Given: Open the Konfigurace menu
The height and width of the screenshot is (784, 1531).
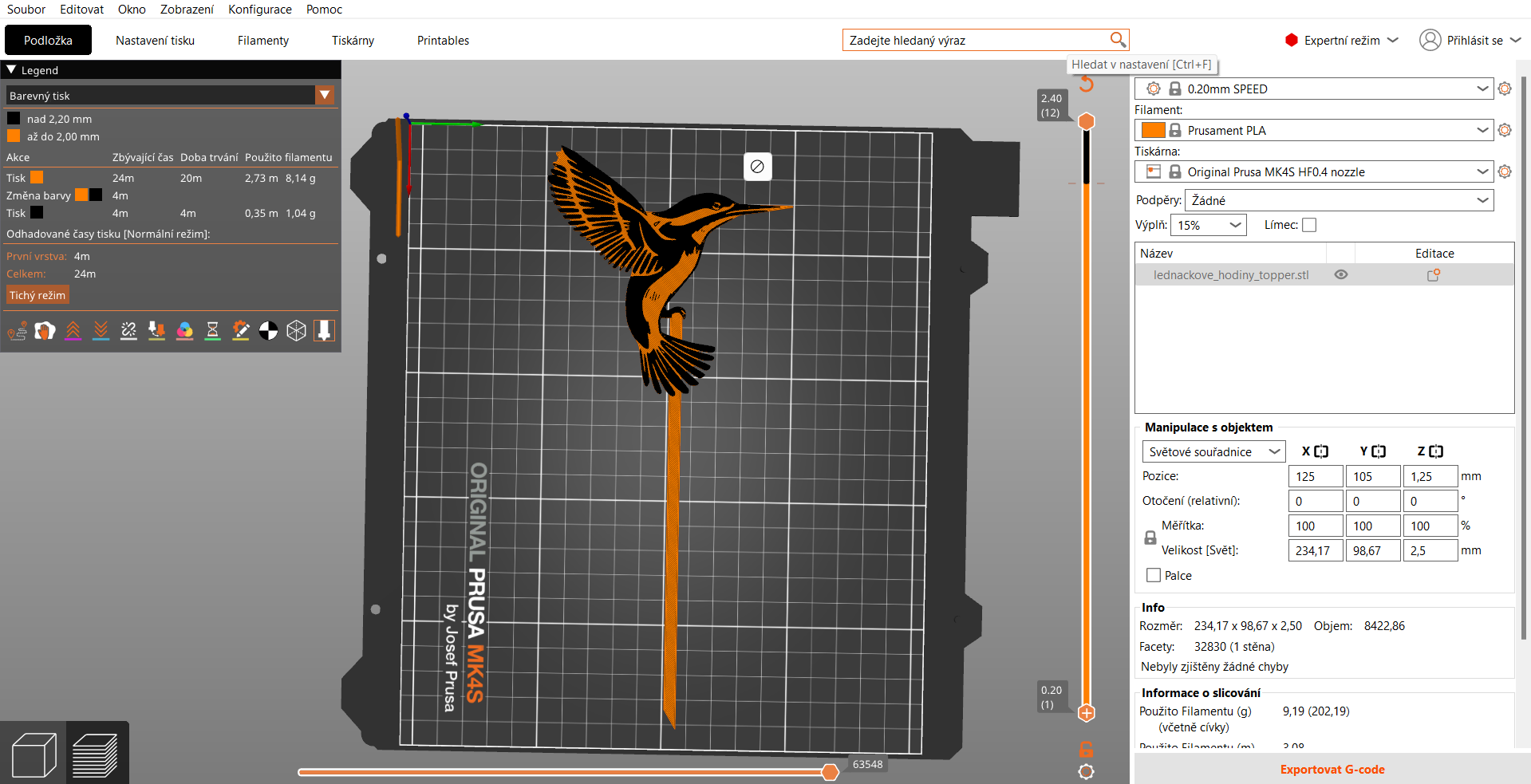Looking at the screenshot, I should pos(260,10).
